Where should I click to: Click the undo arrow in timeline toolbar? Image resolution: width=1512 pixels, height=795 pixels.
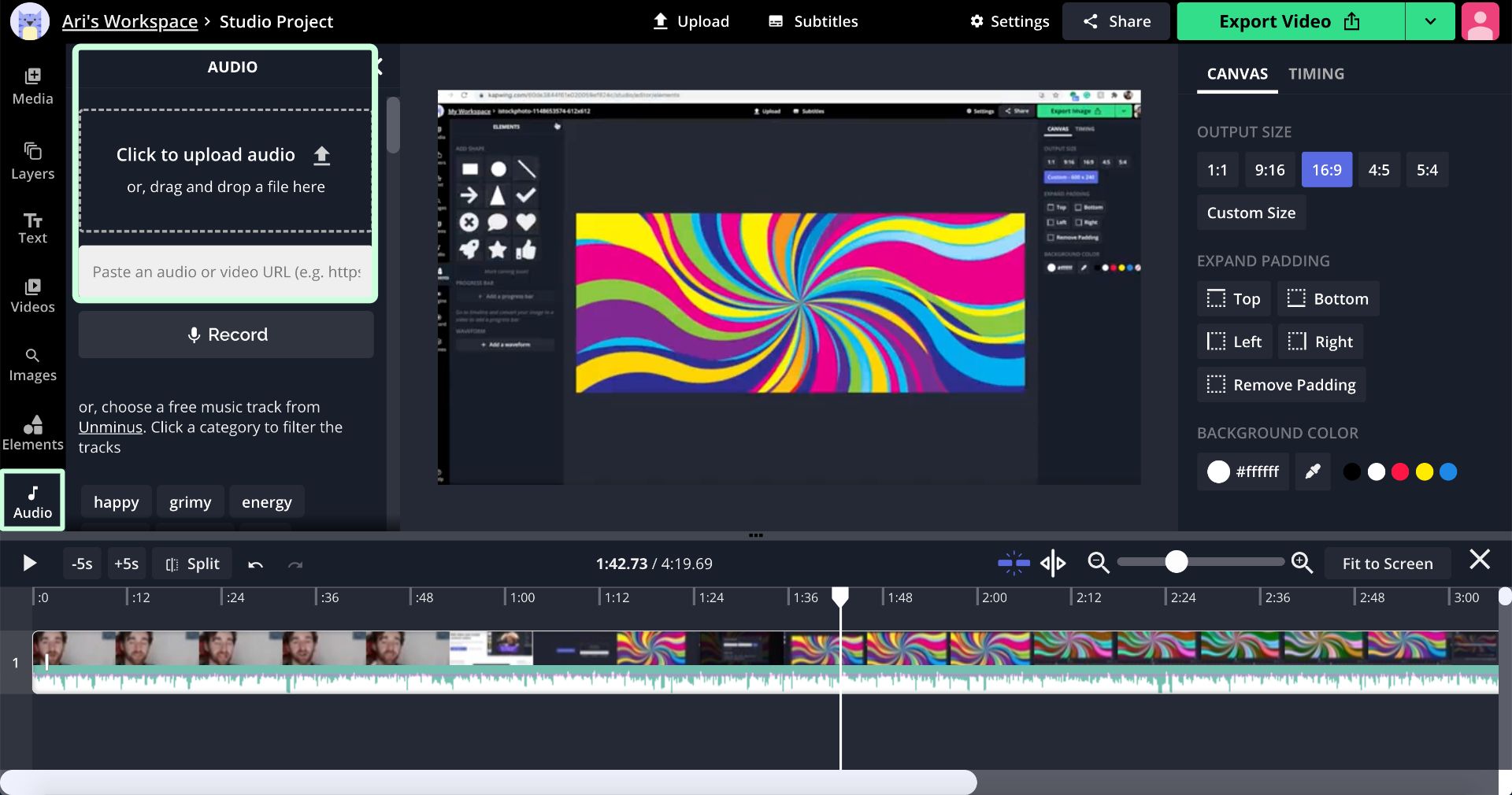click(255, 564)
